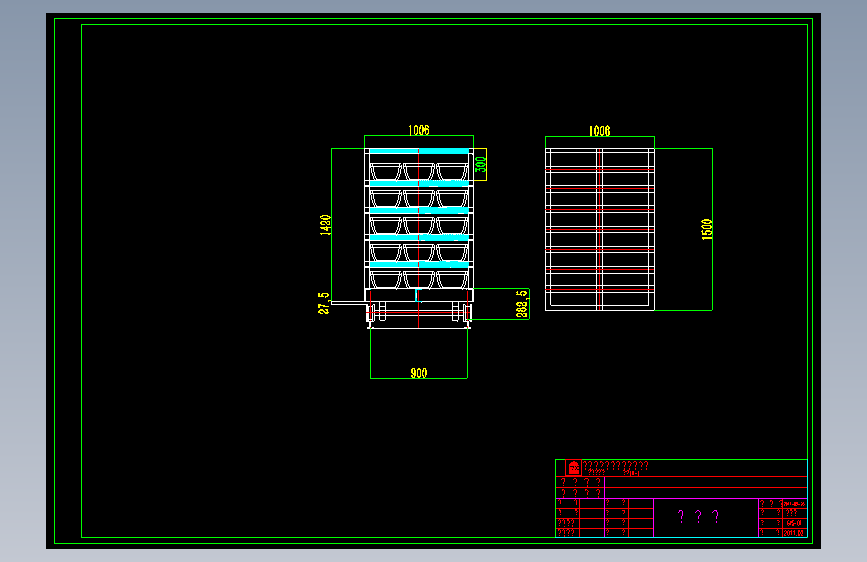Select the 1006 dimension above the side view
This screenshot has height=562, width=867.
[x=599, y=131]
